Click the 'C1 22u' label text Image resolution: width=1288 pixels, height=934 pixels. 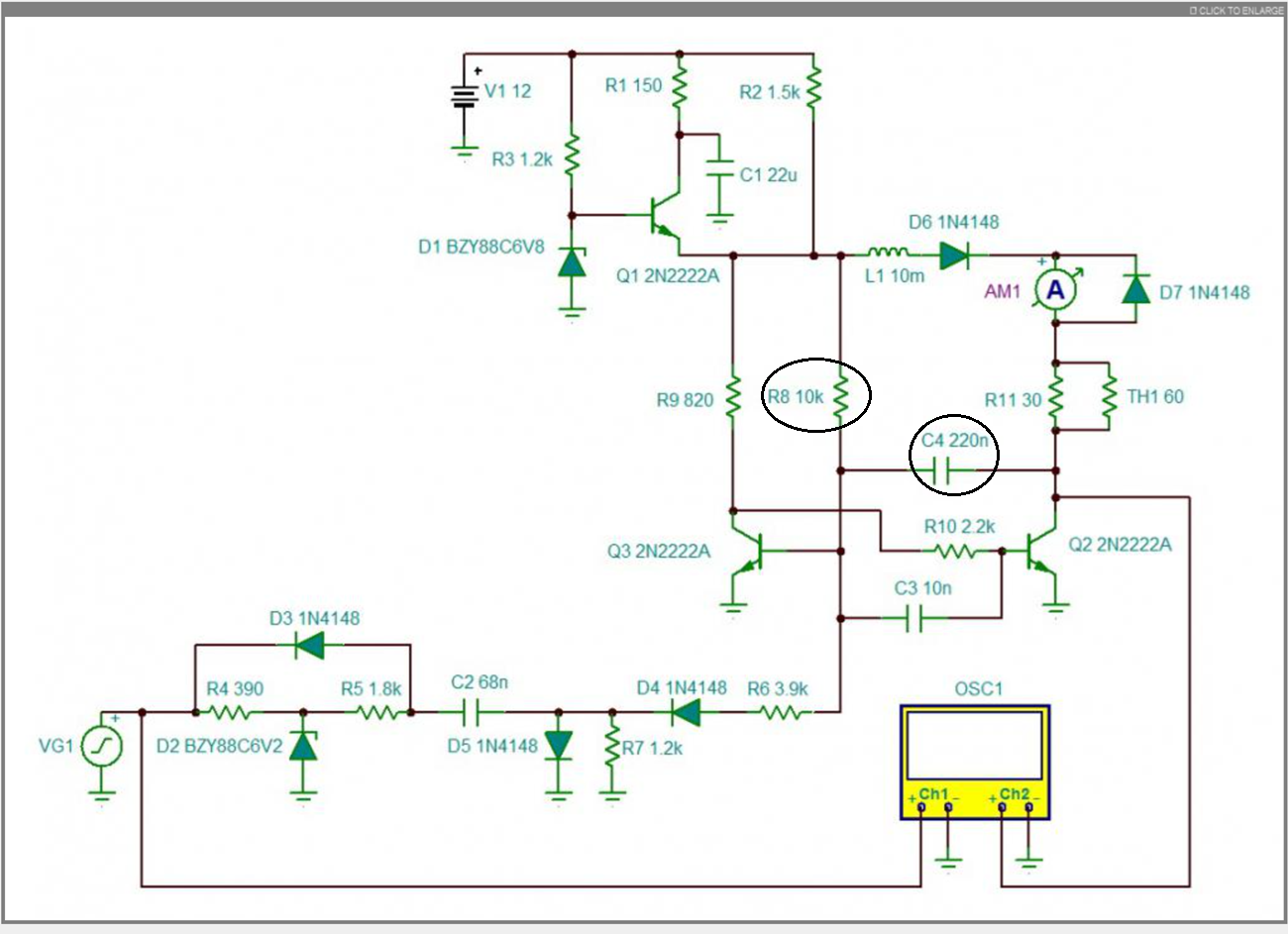tap(769, 175)
